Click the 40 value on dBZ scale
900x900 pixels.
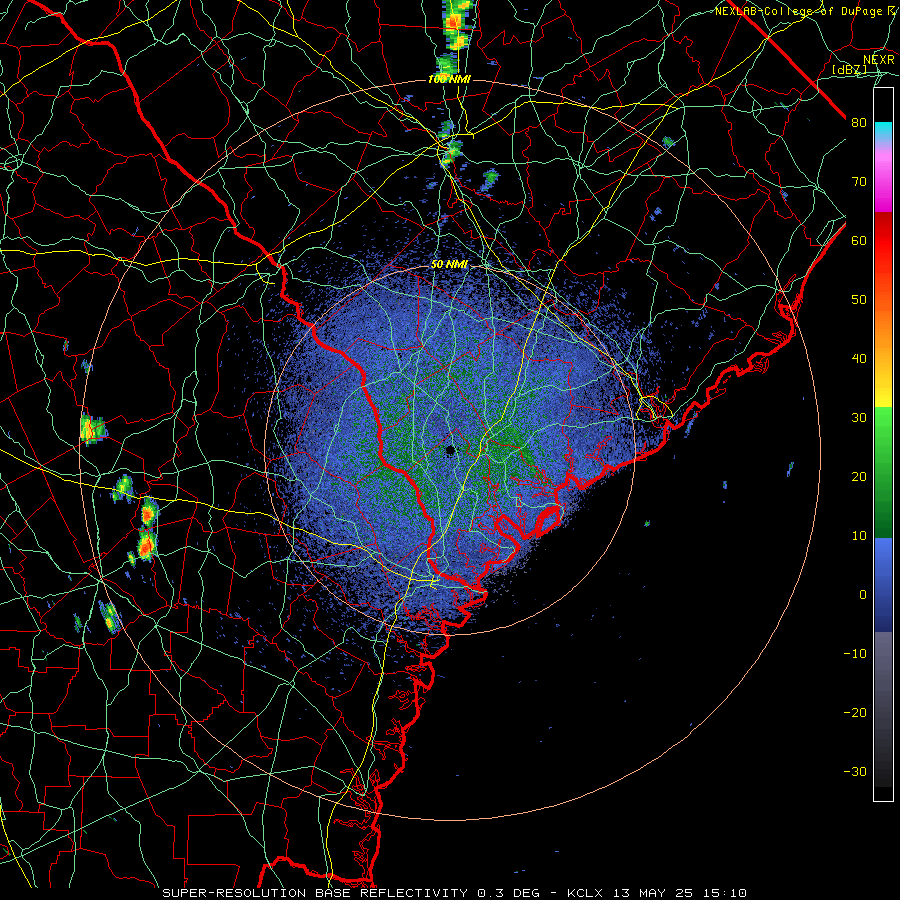[859, 359]
